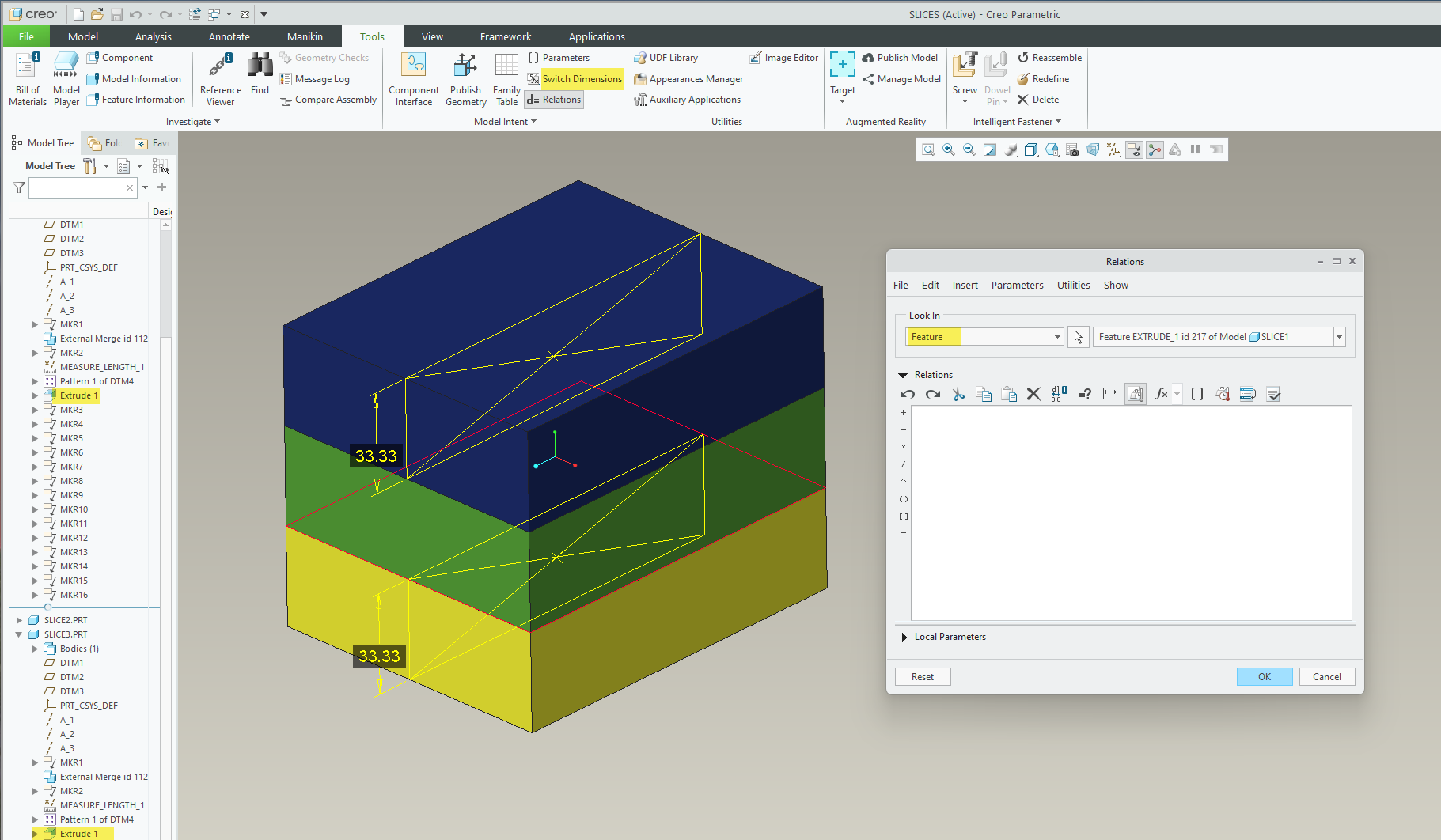This screenshot has width=1441, height=840.
Task: Click the Zoom In magnifier in graphics toolbar
Action: click(948, 149)
